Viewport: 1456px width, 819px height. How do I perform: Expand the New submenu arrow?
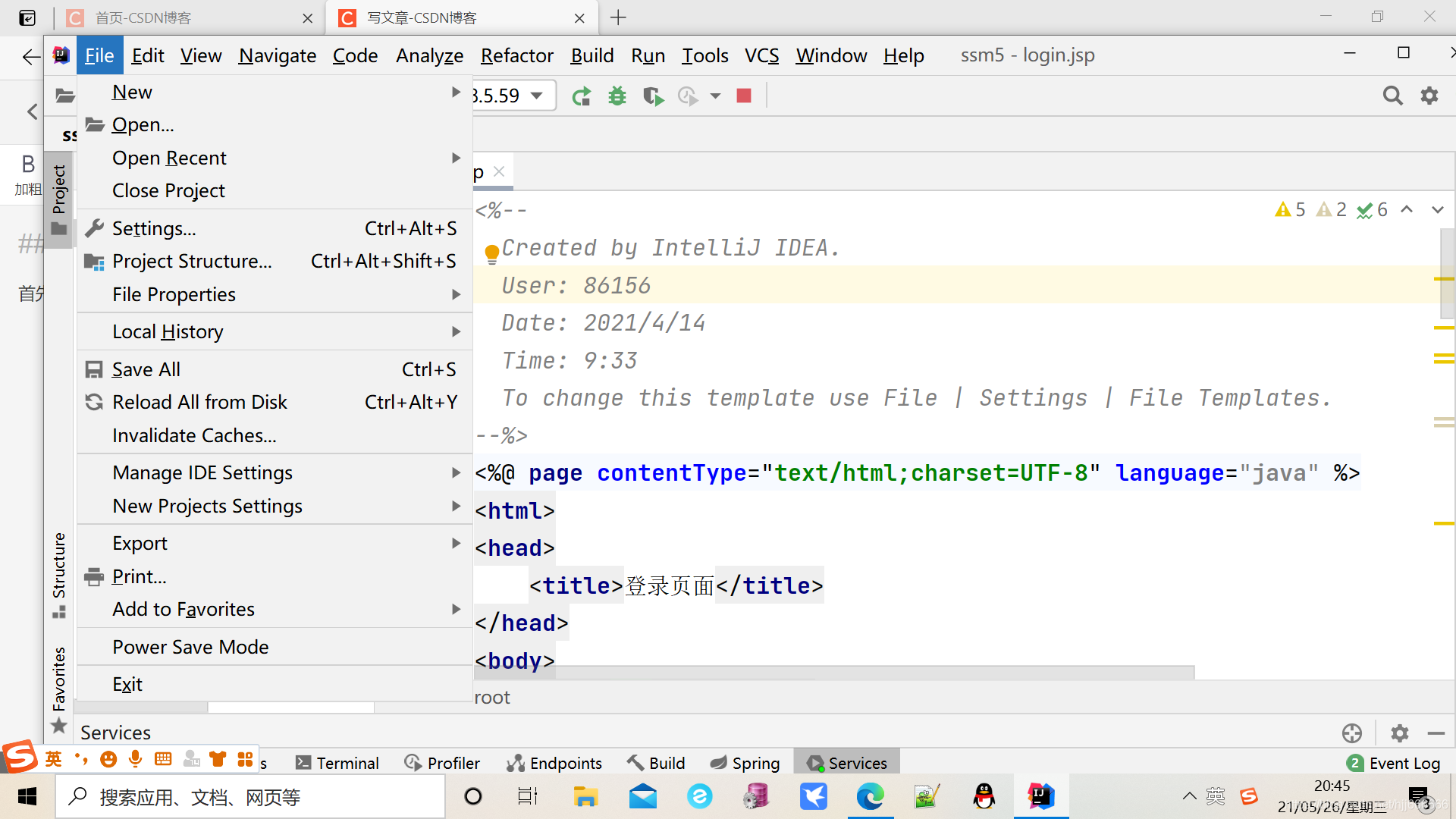pos(456,92)
